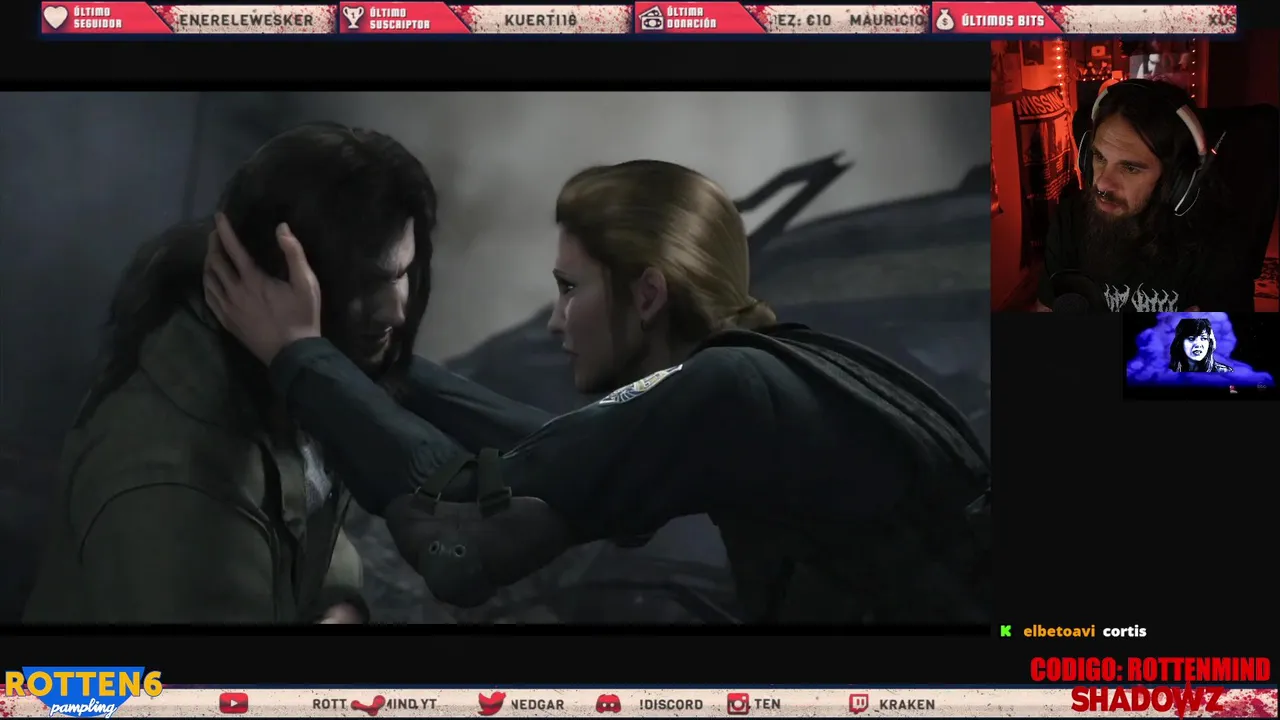This screenshot has width=1280, height=720.
Task: Click the Discord icon in bottom bar
Action: pos(608,704)
